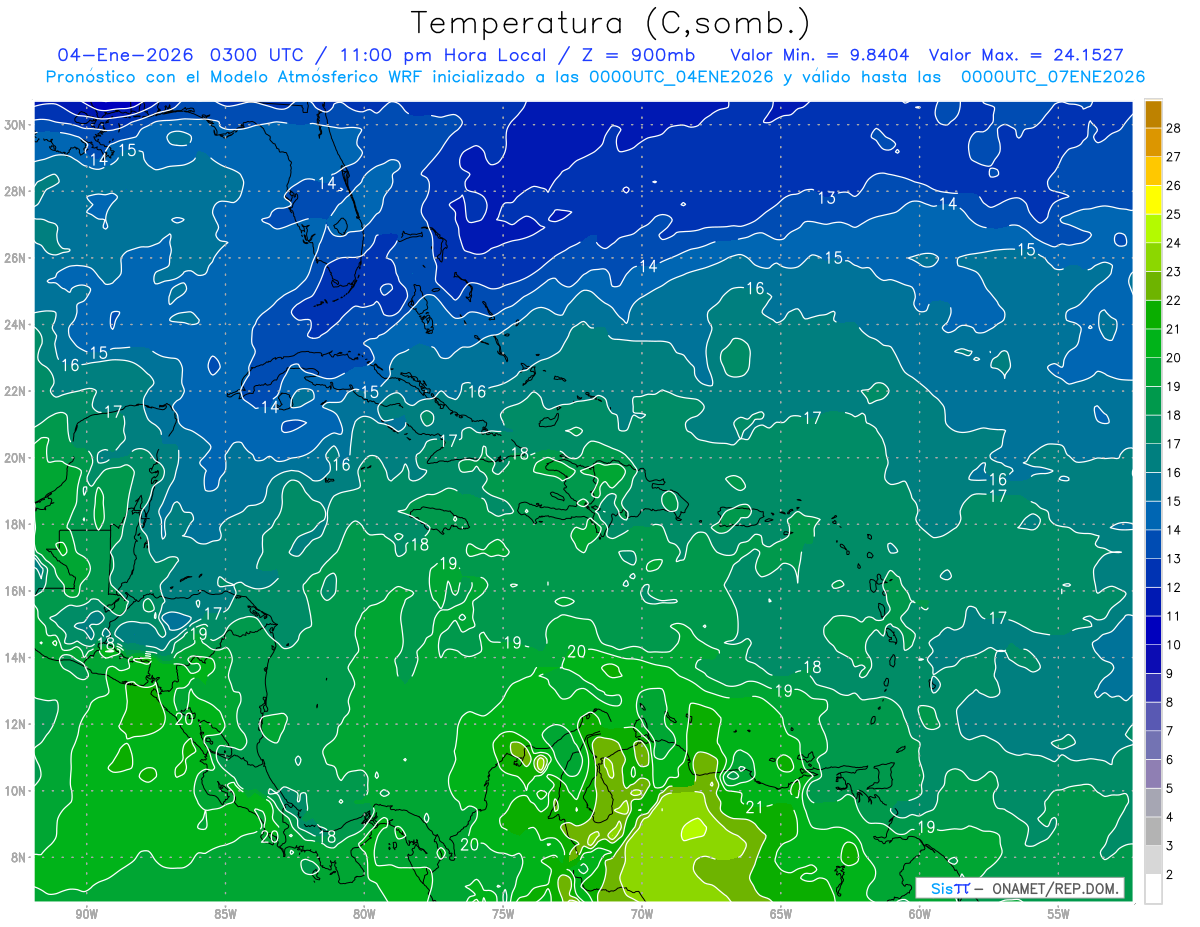
Task: Click the 70W longitude axis label
Action: click(x=642, y=914)
